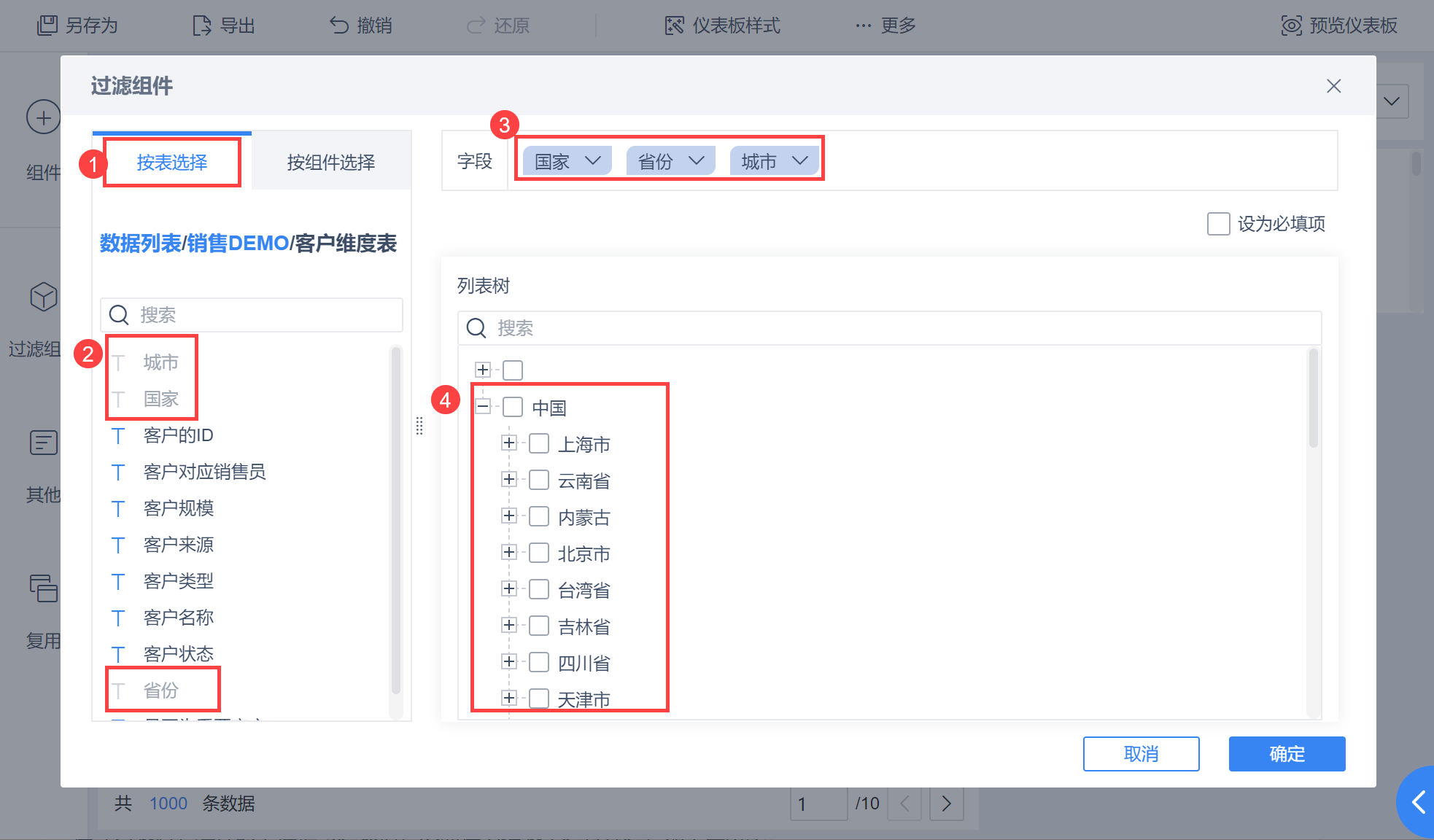Click the 撤销 undo icon
Viewport: 1434px width, 840px height.
tap(339, 26)
